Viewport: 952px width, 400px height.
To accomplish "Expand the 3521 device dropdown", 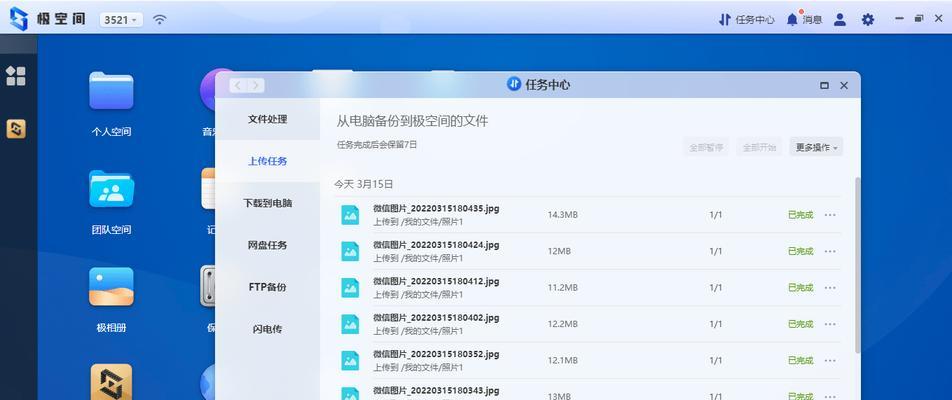I will (121, 19).
